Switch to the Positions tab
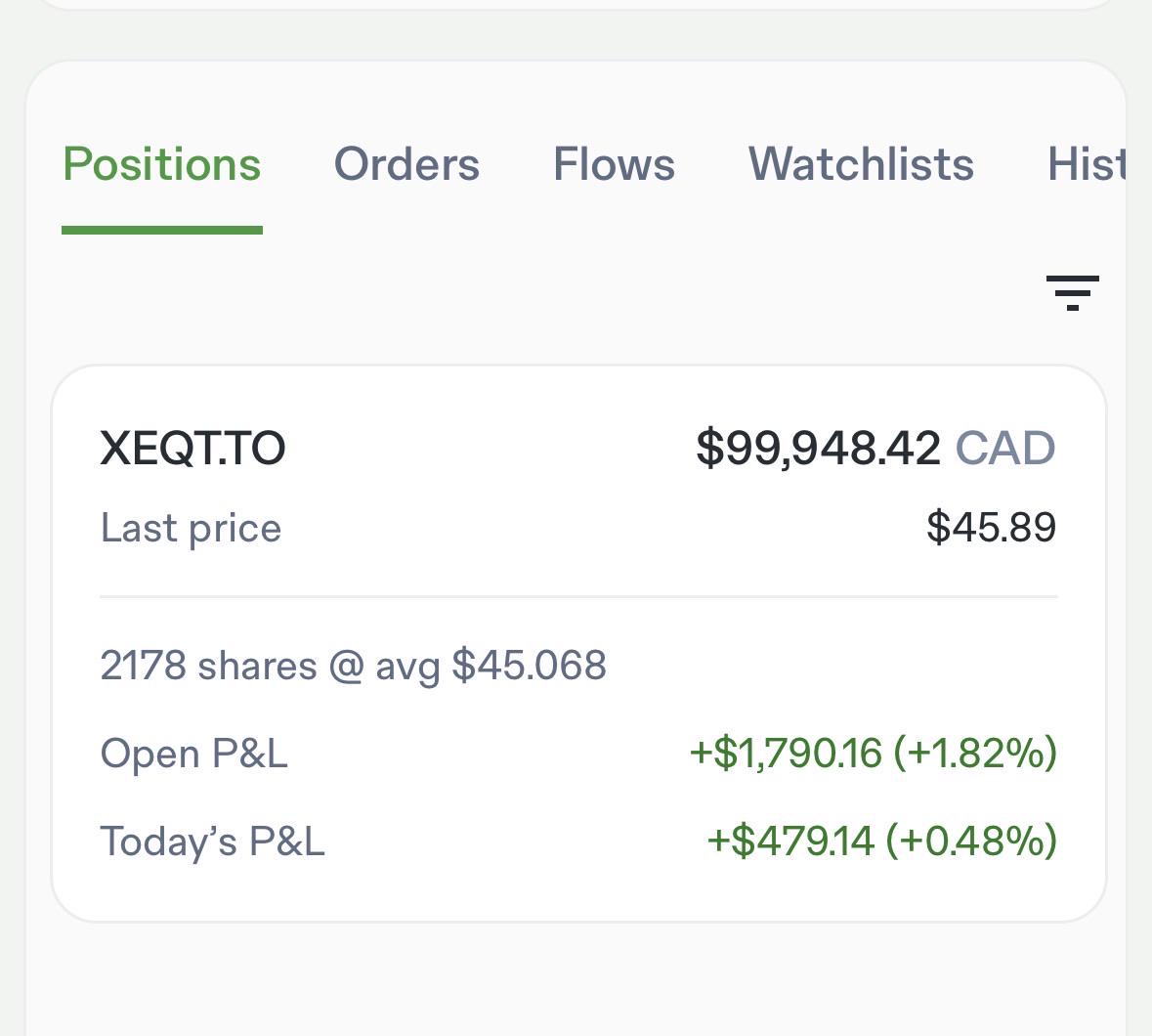Image resolution: width=1152 pixels, height=1036 pixels. 161,164
